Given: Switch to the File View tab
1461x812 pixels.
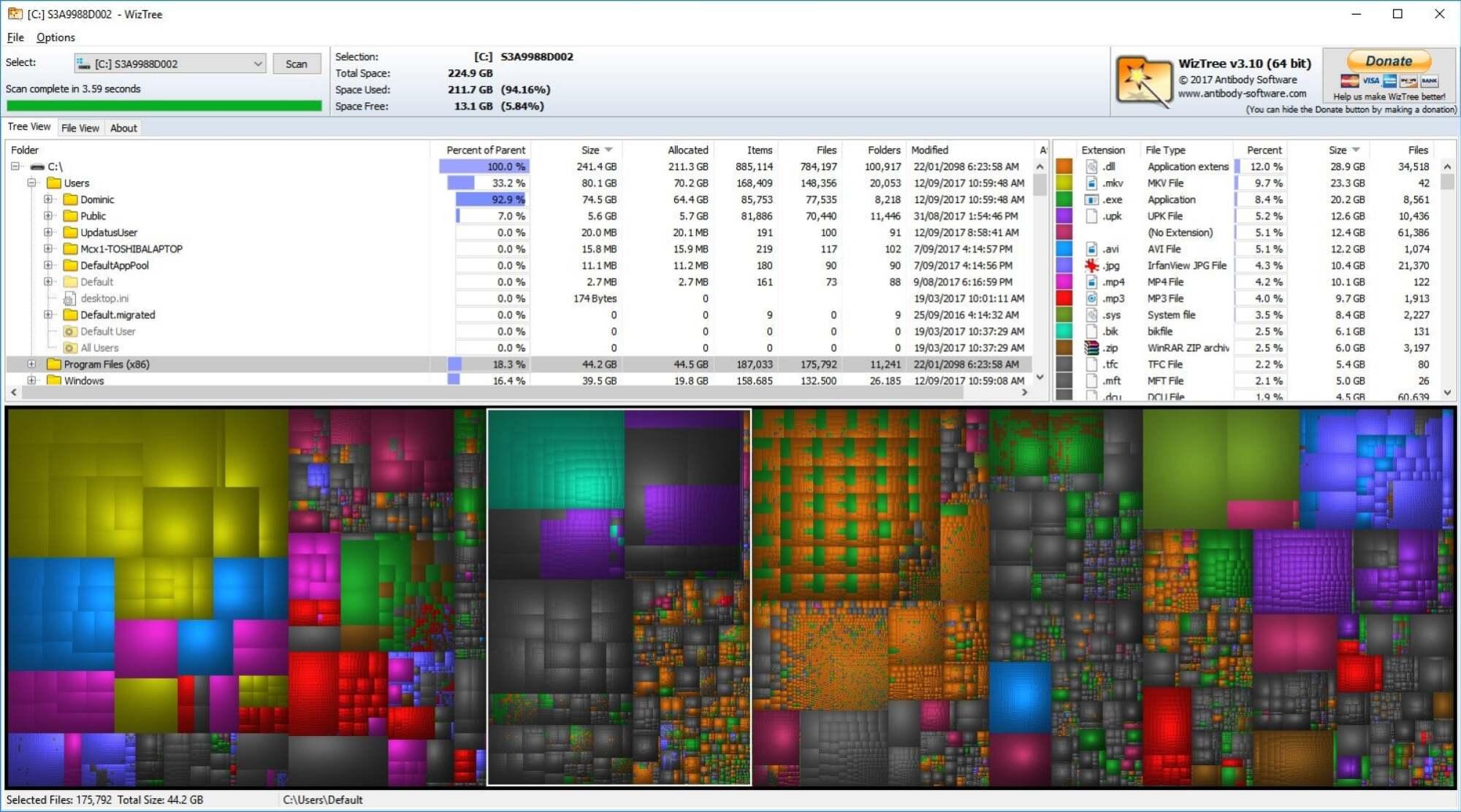Looking at the screenshot, I should click(80, 128).
